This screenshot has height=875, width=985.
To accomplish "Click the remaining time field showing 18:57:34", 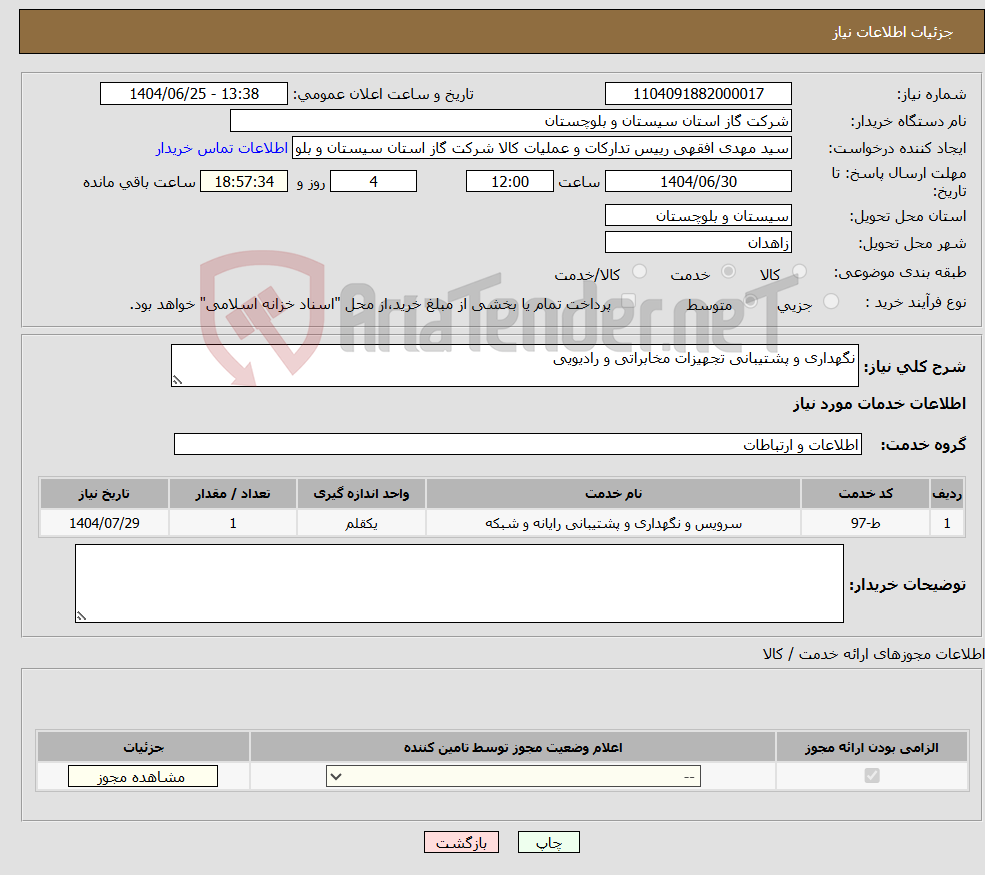I will click(244, 181).
